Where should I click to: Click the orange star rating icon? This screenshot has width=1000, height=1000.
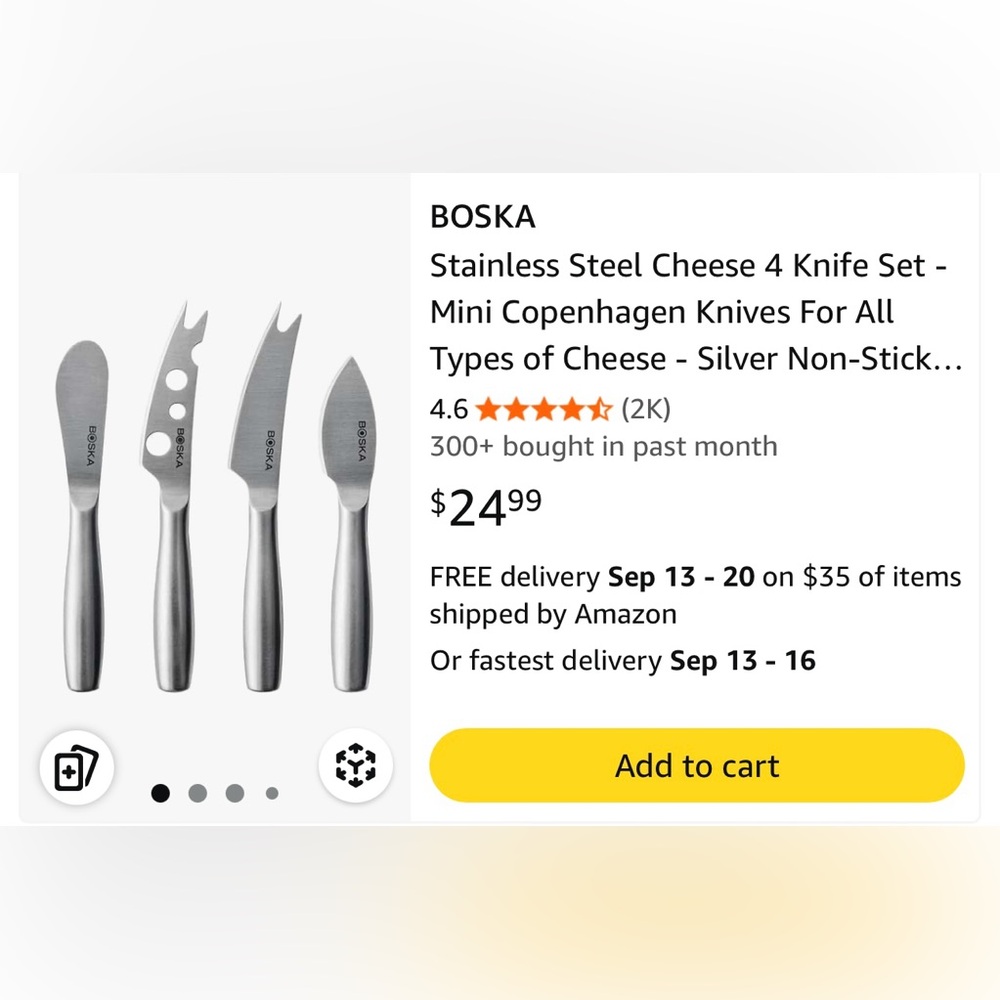click(541, 409)
